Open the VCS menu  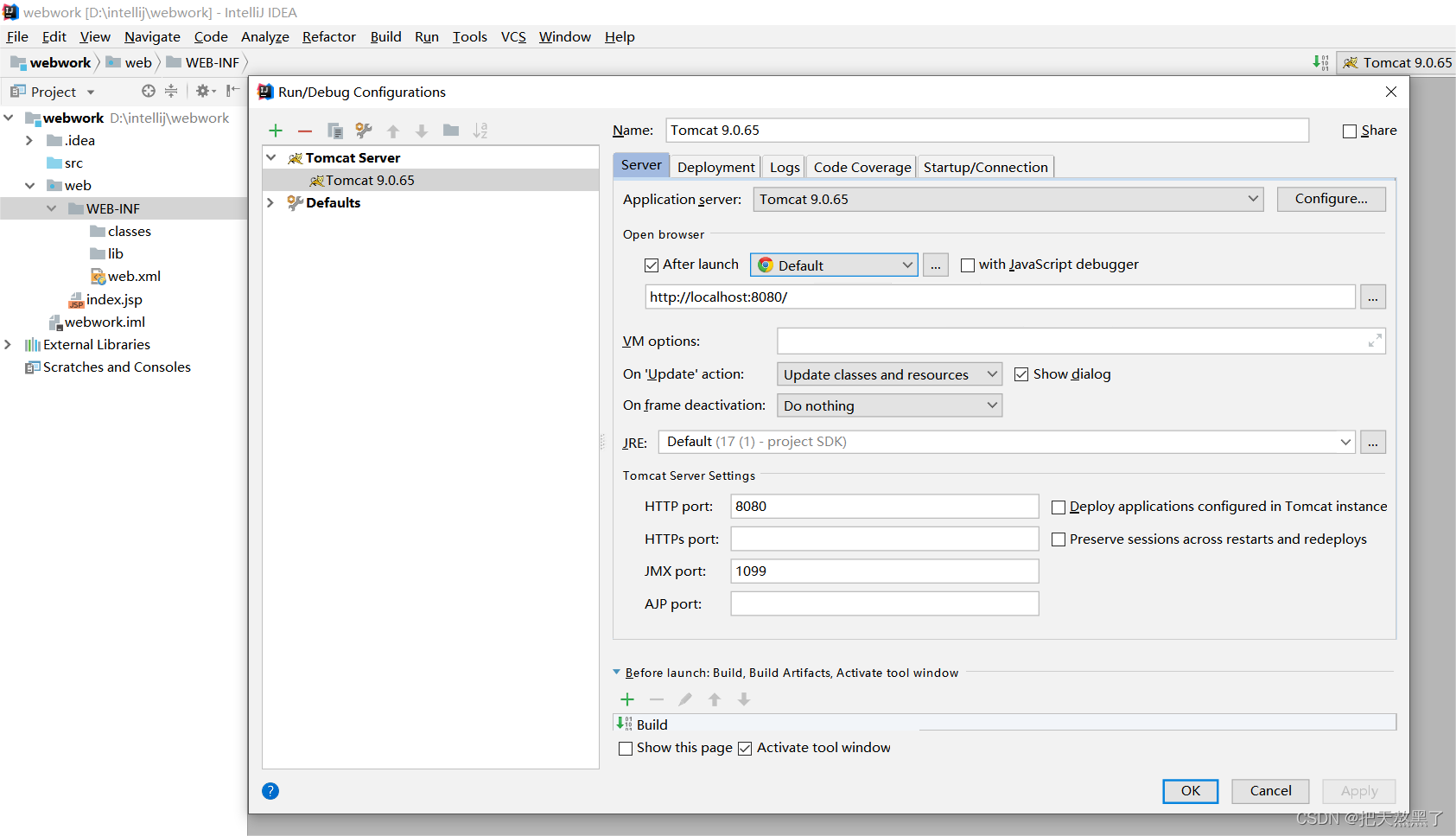click(x=513, y=36)
